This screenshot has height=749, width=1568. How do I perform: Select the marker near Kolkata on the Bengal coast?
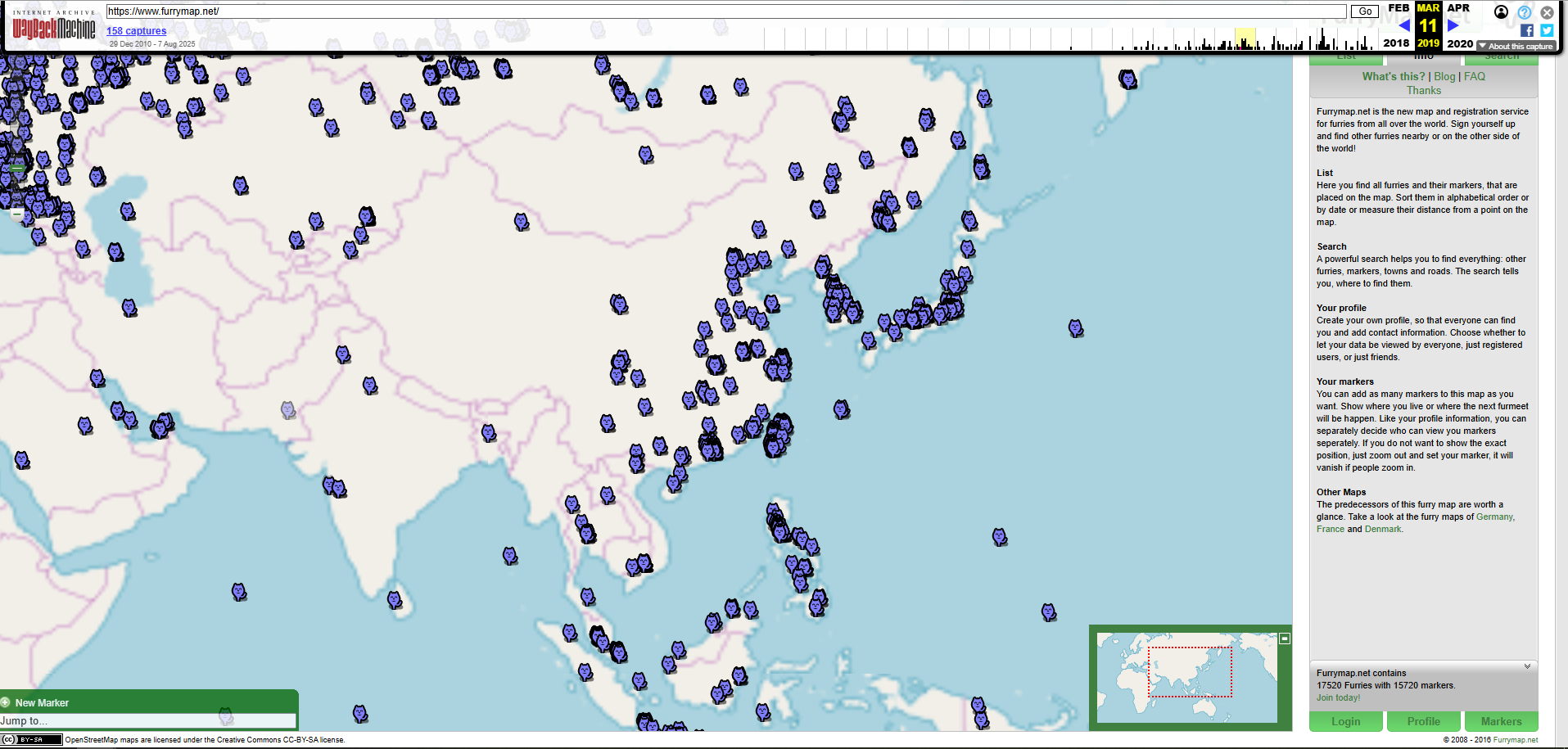(489, 432)
